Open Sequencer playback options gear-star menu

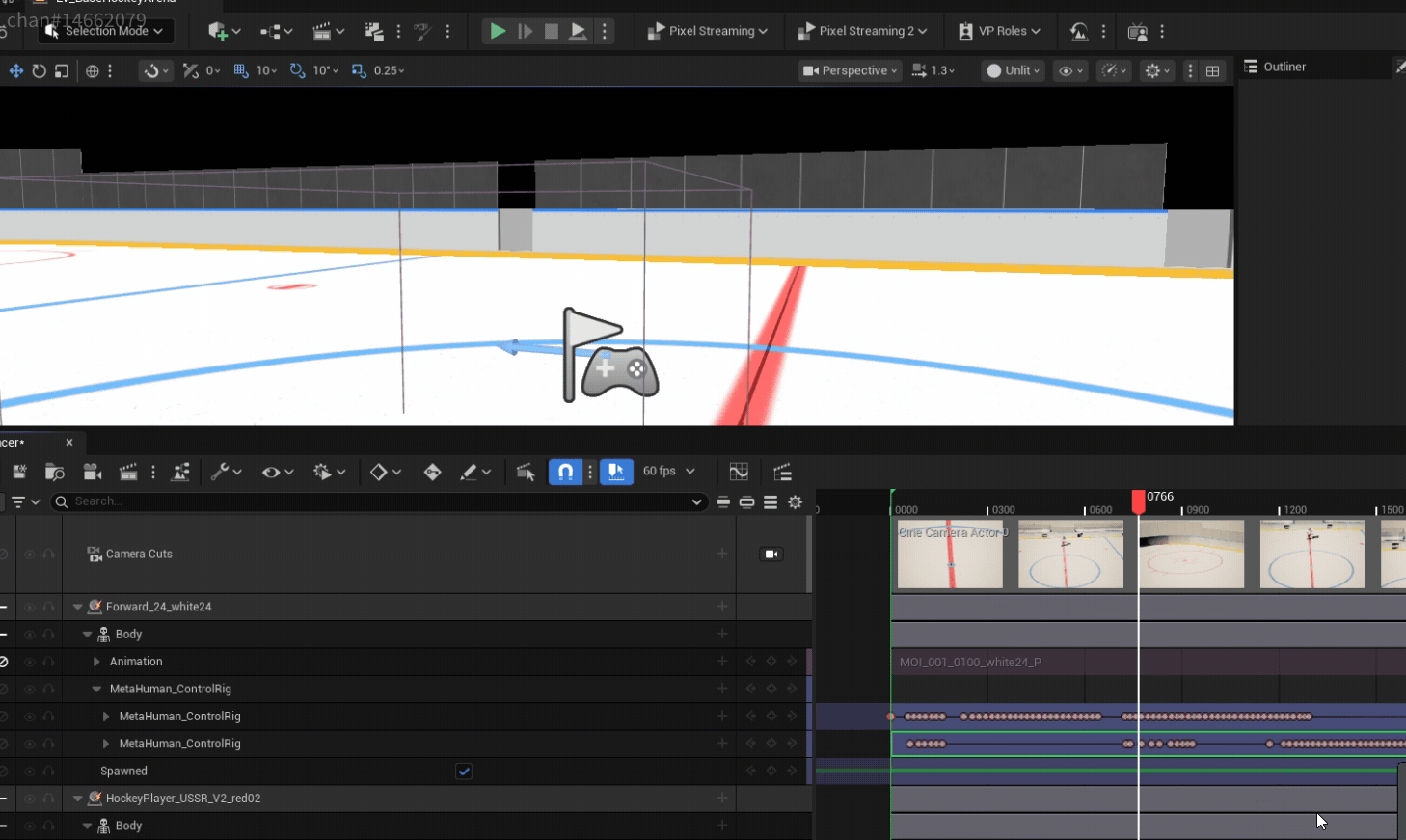[x=329, y=472]
